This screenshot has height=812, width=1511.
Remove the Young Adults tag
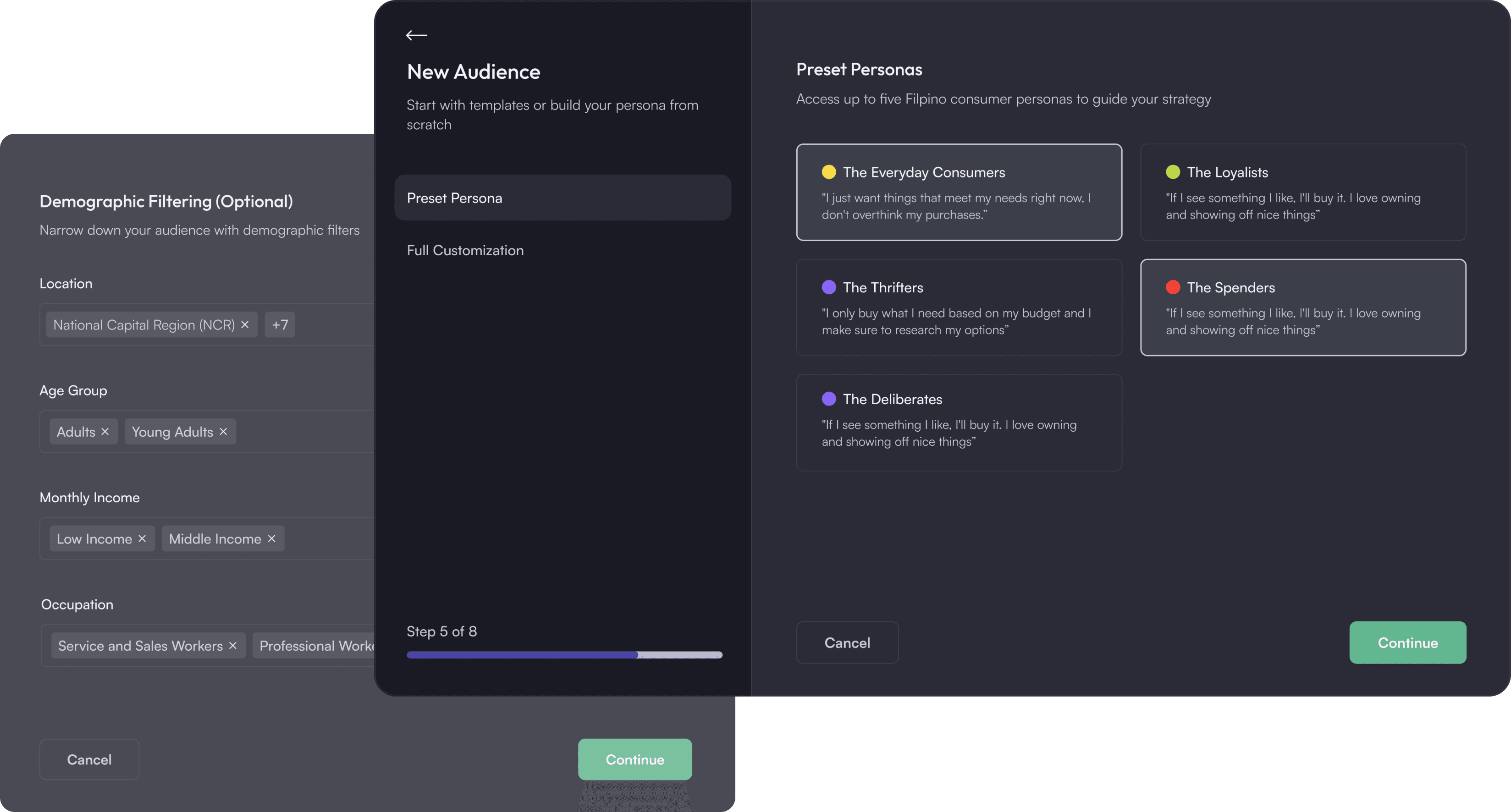tap(223, 432)
